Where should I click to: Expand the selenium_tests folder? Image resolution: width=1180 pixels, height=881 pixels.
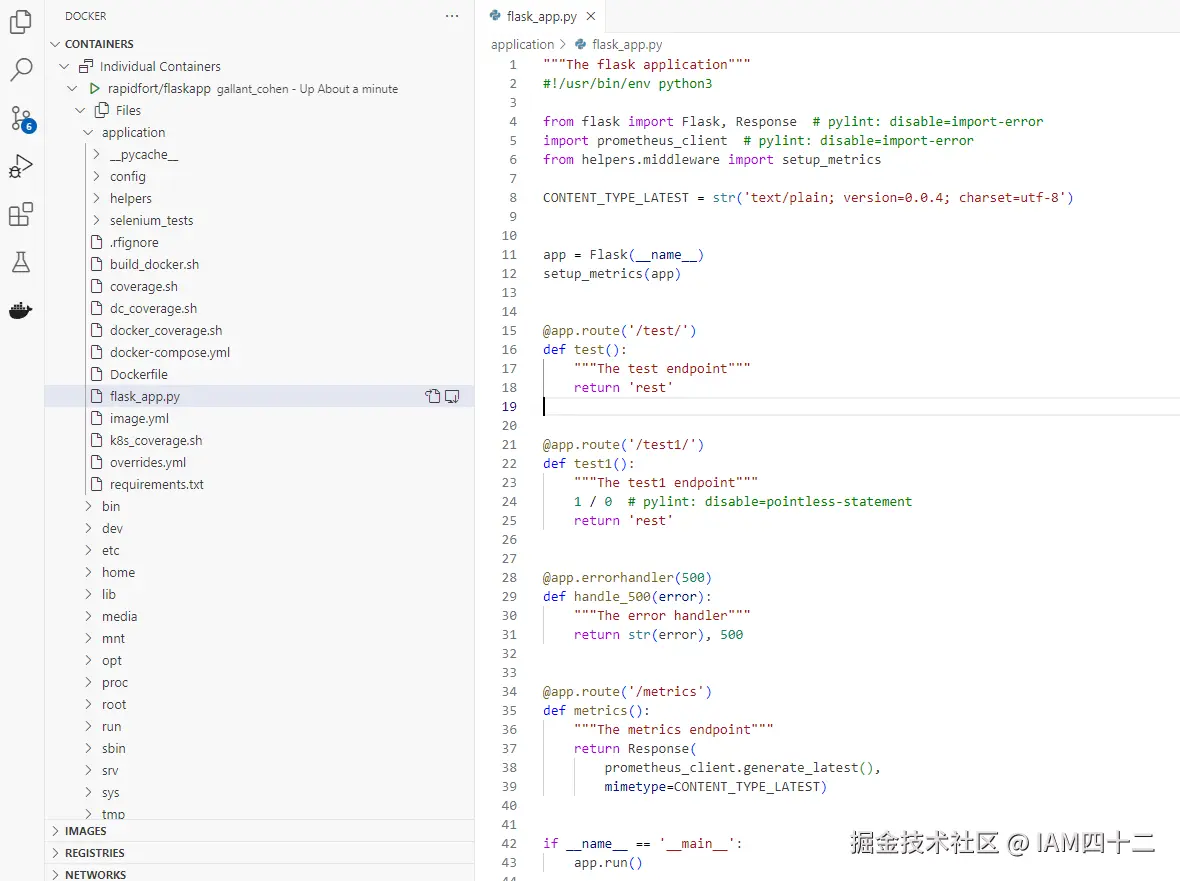pos(96,220)
